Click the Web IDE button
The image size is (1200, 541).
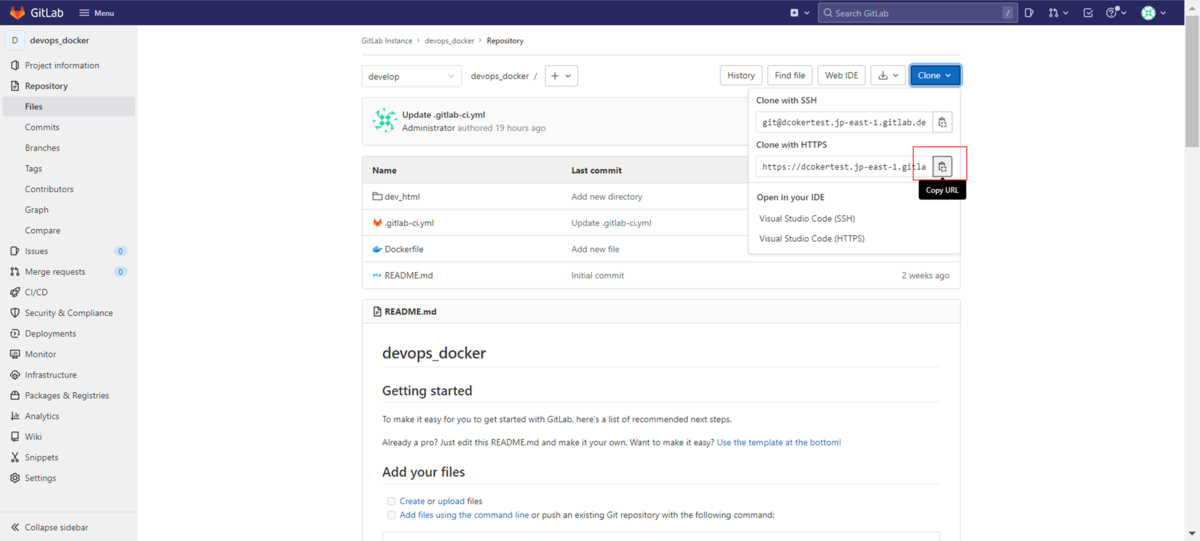pos(842,75)
